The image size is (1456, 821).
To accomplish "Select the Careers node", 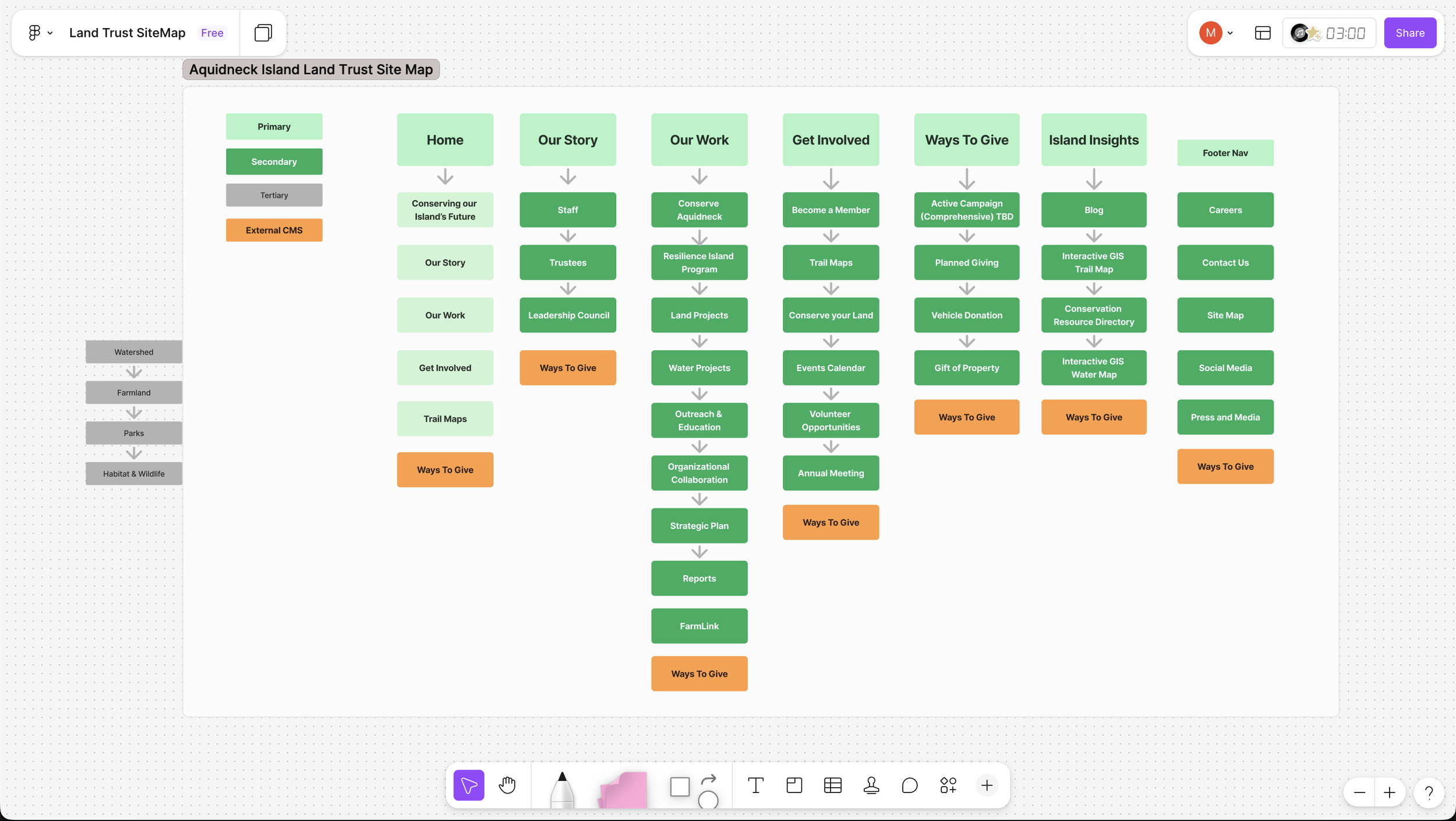I will [1225, 210].
